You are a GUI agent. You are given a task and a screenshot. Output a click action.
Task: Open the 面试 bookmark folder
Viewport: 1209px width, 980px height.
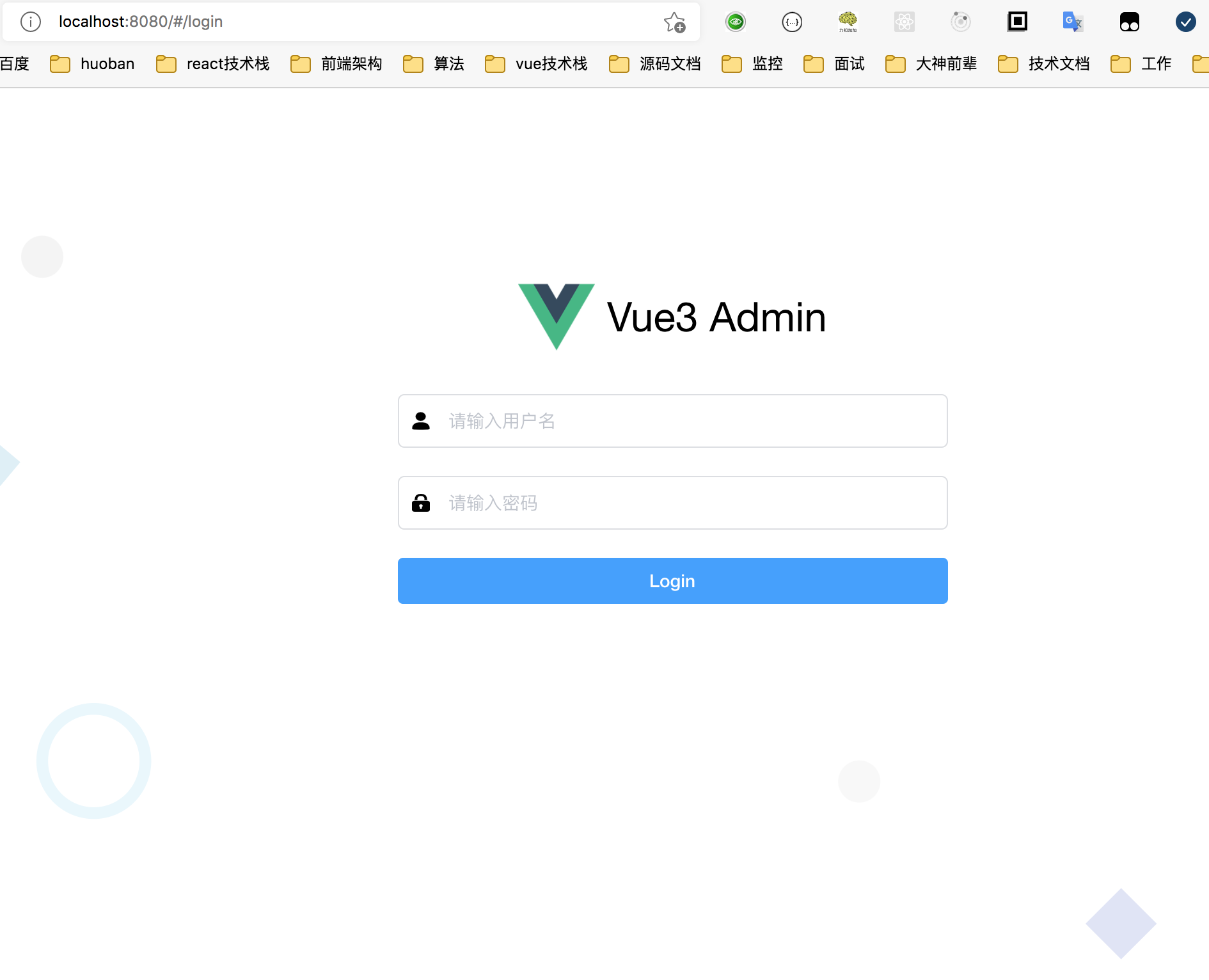835,64
